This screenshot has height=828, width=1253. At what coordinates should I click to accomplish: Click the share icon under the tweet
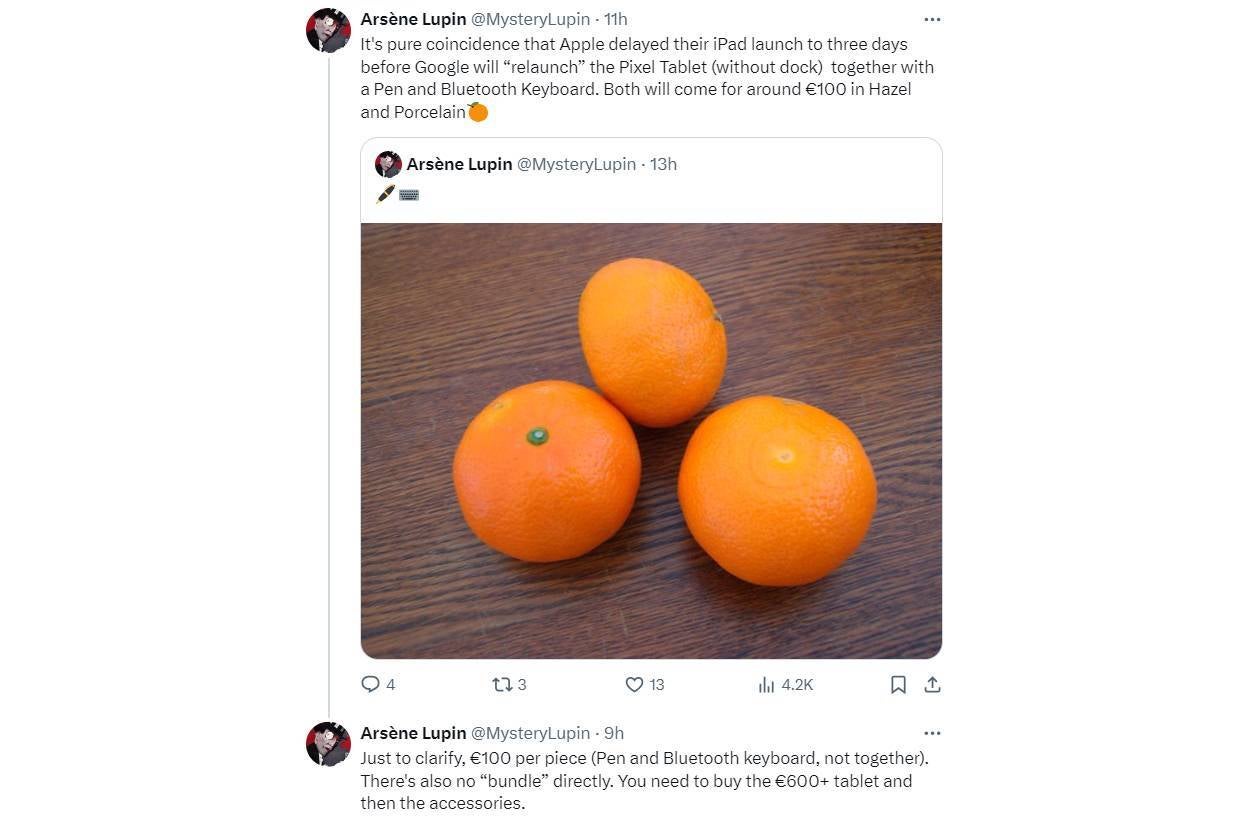[x=932, y=684]
